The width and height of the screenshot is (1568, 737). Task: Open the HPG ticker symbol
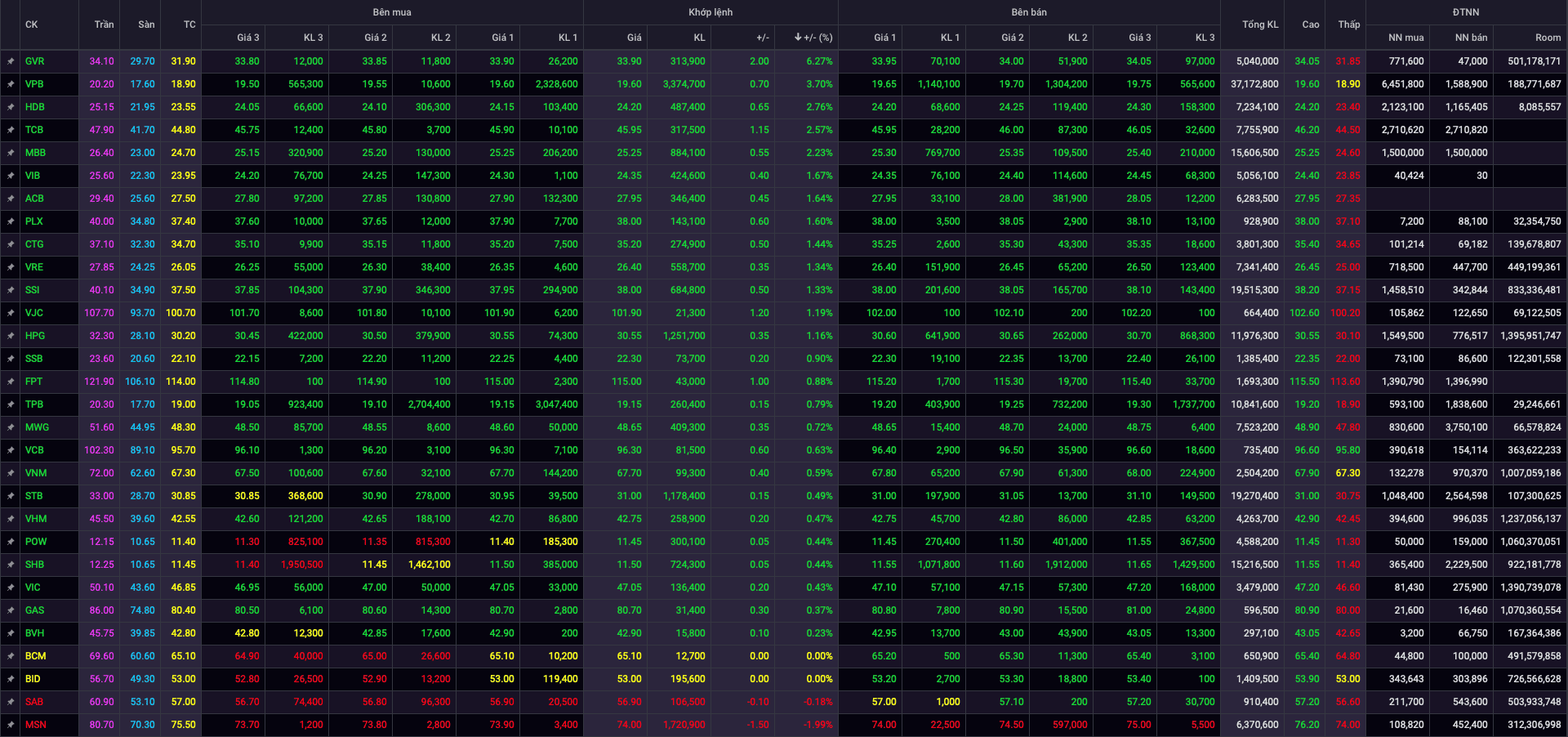(35, 336)
